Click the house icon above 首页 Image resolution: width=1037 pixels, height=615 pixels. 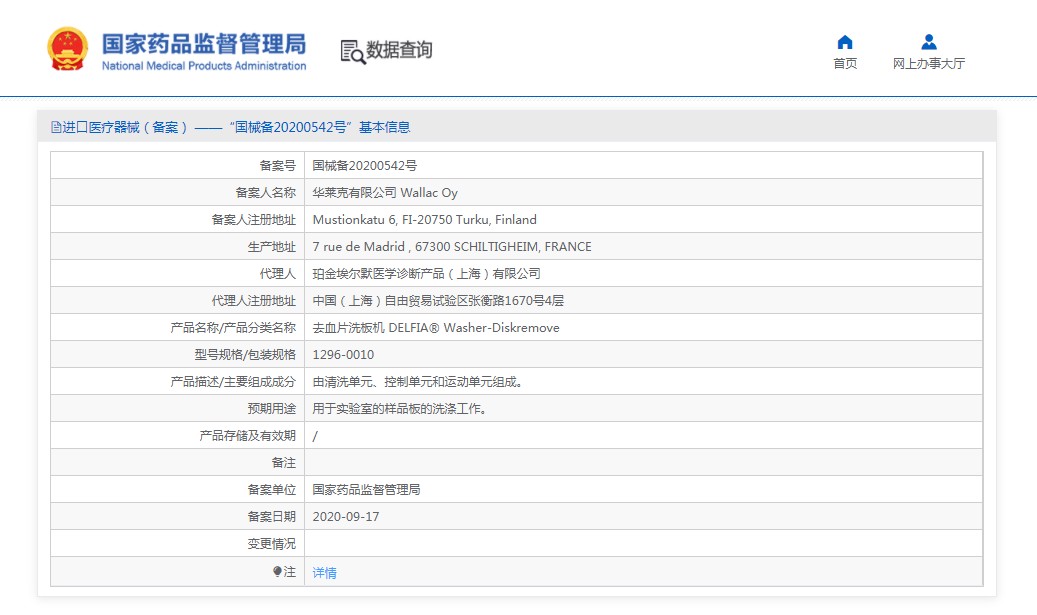[x=845, y=42]
